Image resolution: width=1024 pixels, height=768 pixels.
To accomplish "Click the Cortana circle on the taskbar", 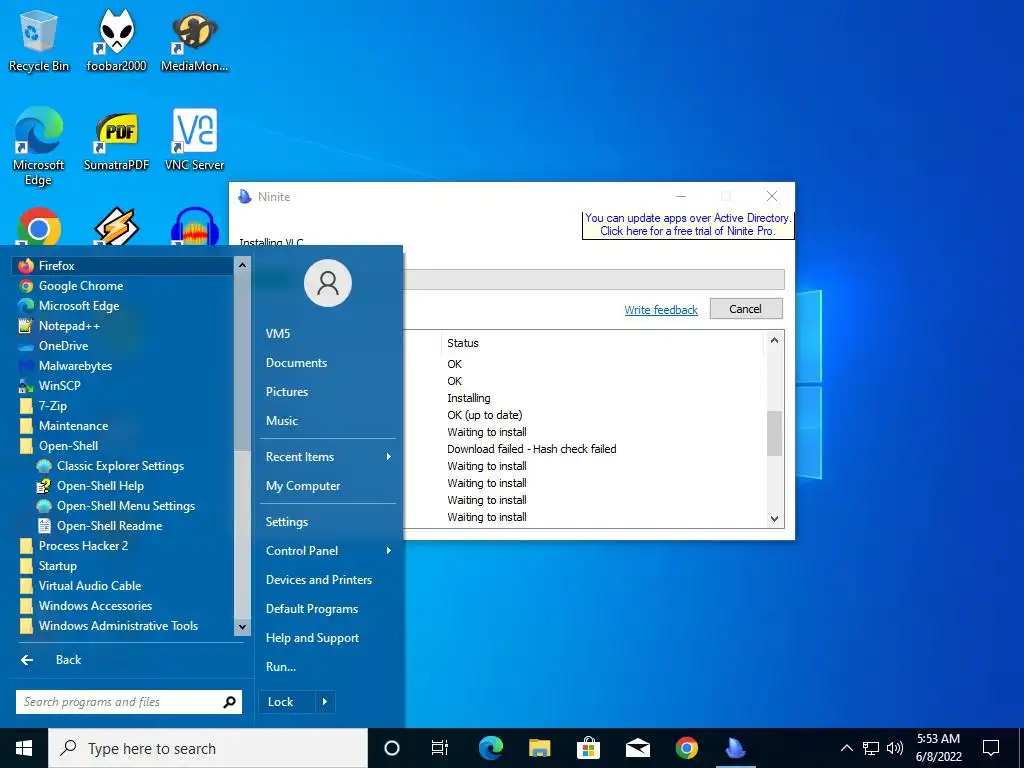I will tap(392, 748).
